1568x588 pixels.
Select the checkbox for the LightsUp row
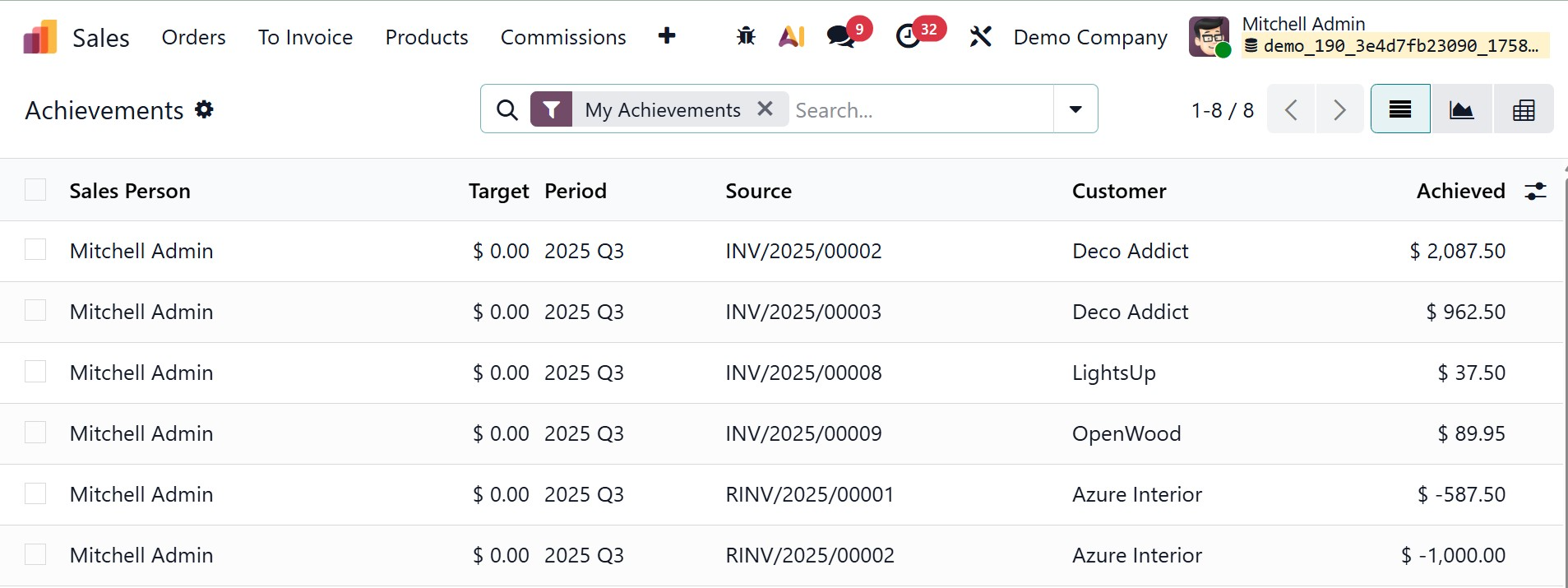tap(35, 372)
